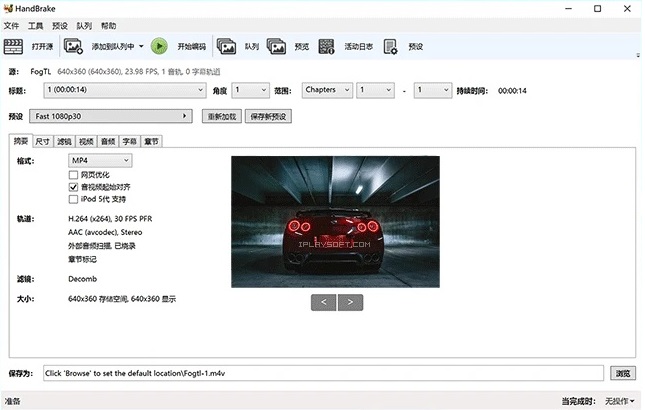This screenshot has height=410, width=645.
Task: Click the 预览 toolbar label
Action: [302, 46]
